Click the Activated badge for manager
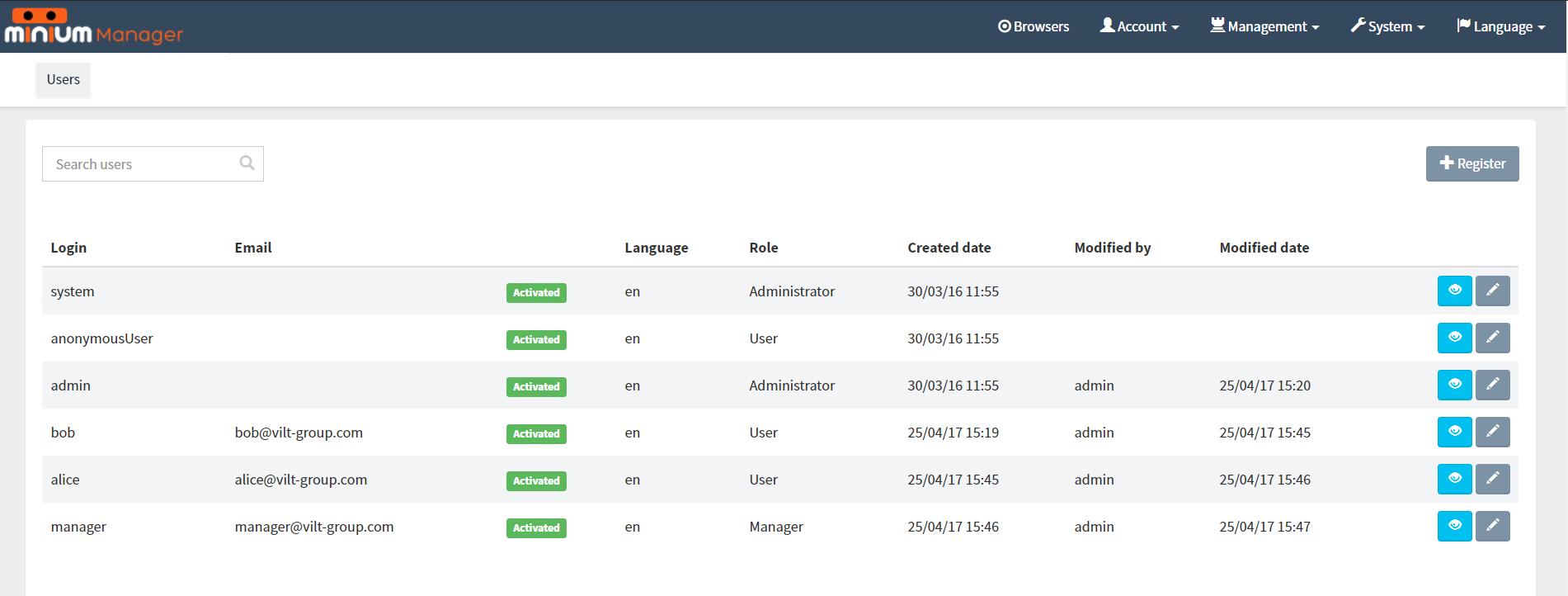This screenshot has height=596, width=1568. pos(536,527)
